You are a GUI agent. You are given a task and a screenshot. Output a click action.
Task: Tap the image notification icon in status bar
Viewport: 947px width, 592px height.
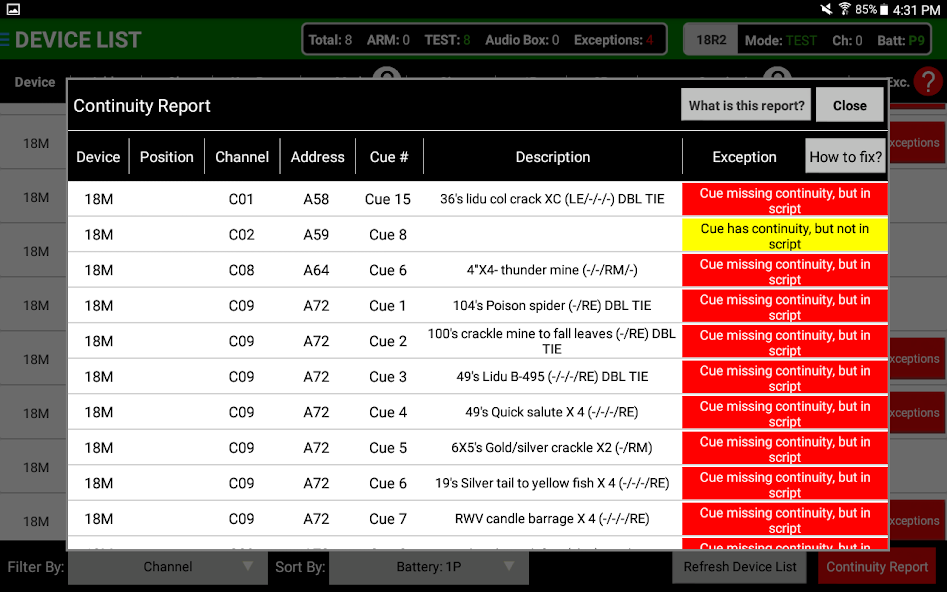coord(13,9)
